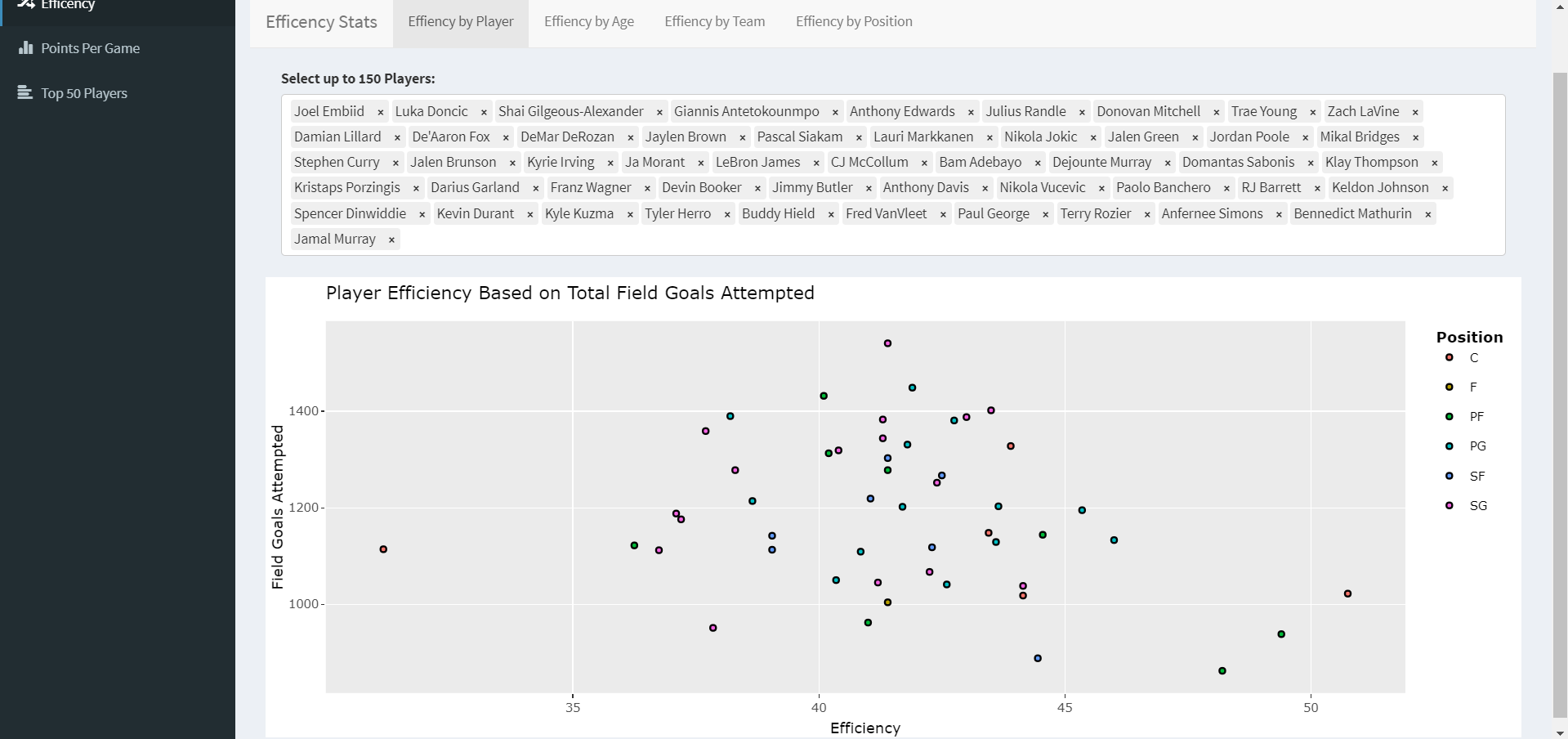Click the Top 50 Players list icon
This screenshot has height=739, width=1568.
25,92
